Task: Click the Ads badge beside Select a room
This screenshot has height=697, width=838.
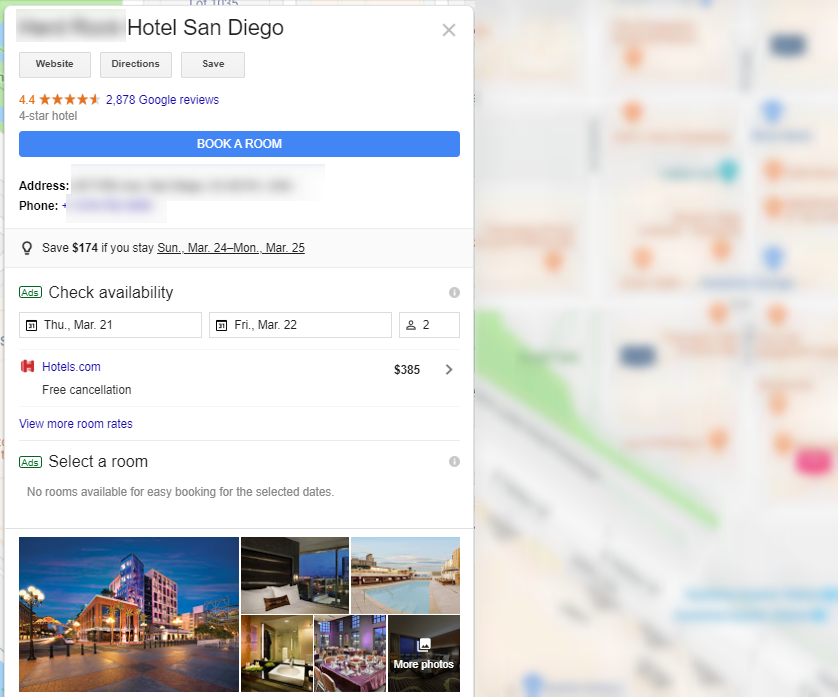Action: pyautogui.click(x=30, y=462)
